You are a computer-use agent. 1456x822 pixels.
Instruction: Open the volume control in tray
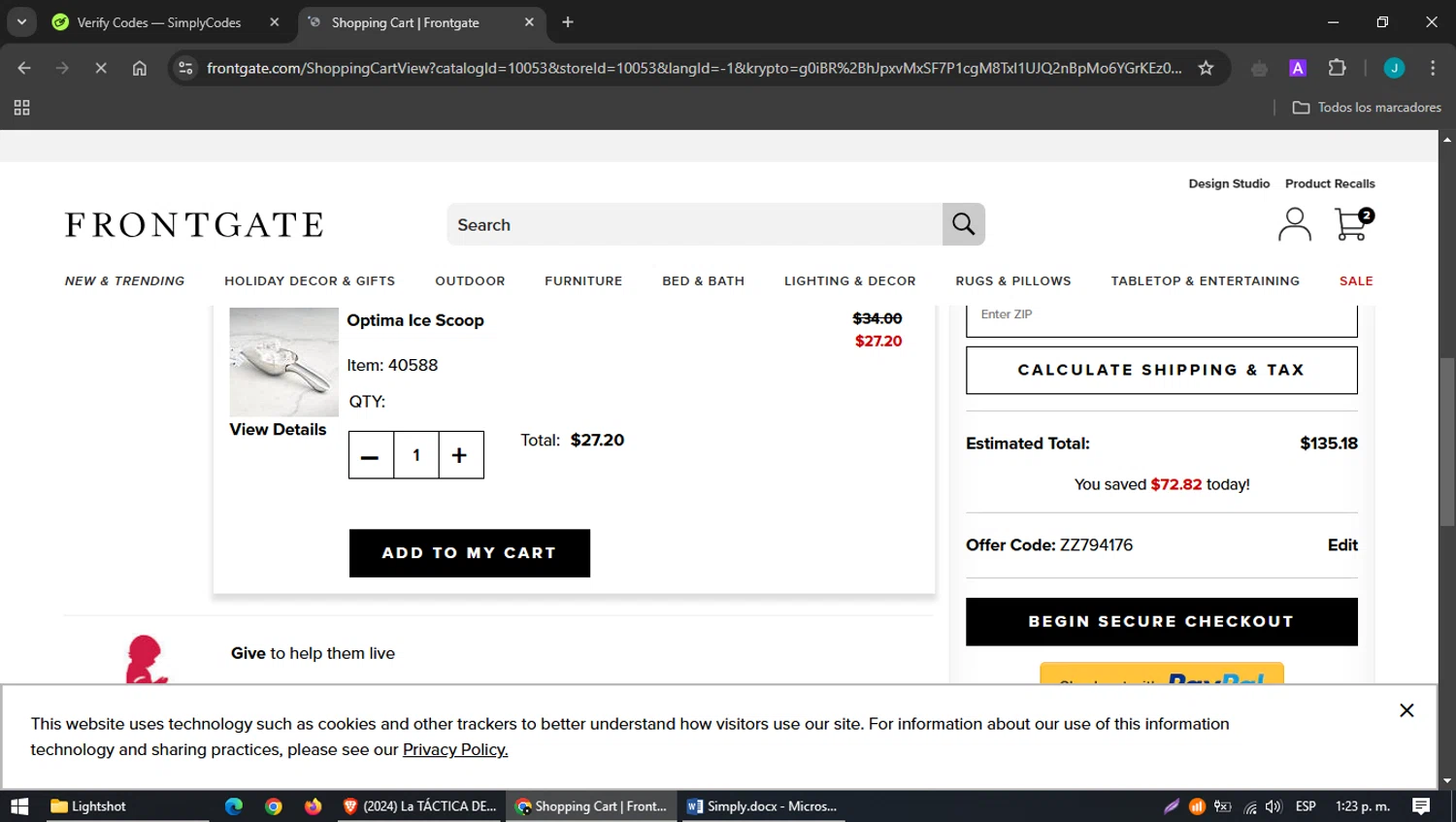(x=1274, y=806)
